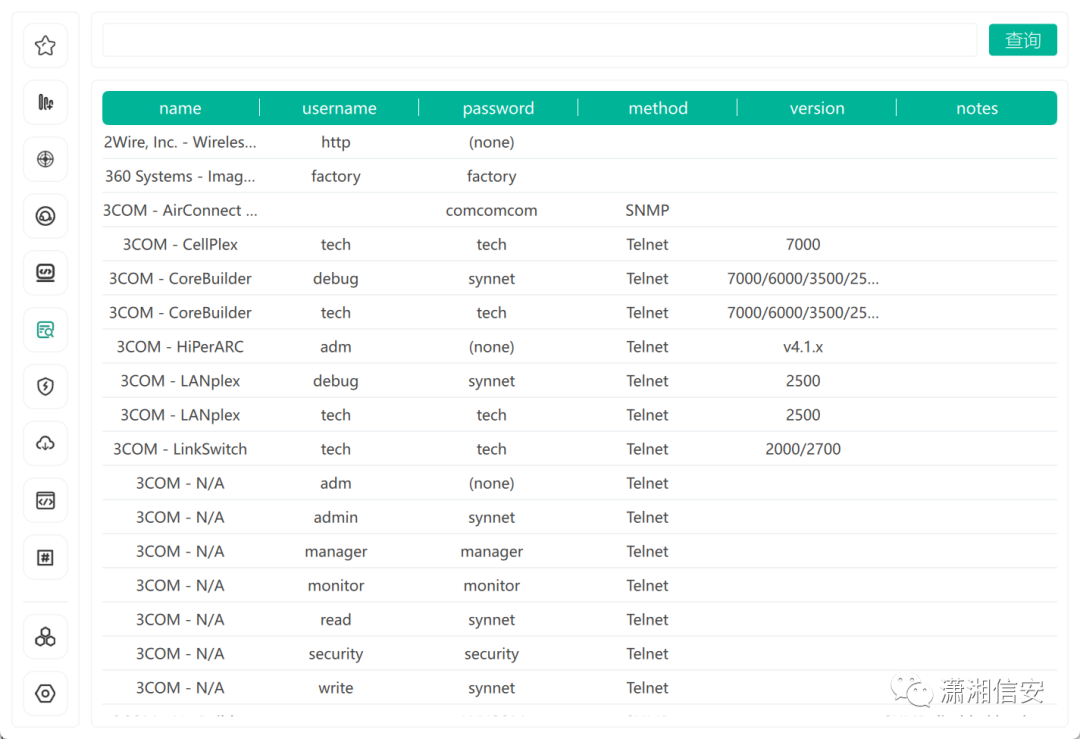Click the version column header
1080x739 pixels.
coord(817,108)
